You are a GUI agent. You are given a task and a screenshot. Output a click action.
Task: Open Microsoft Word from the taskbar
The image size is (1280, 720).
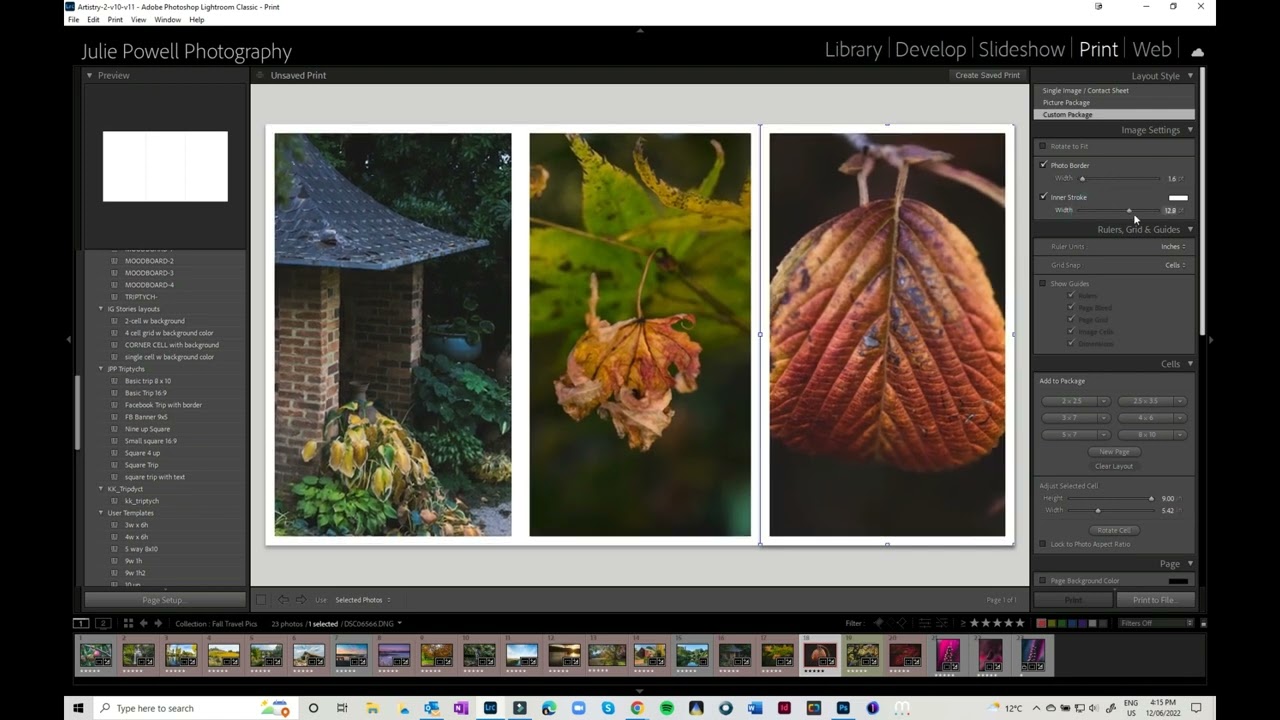(x=755, y=708)
